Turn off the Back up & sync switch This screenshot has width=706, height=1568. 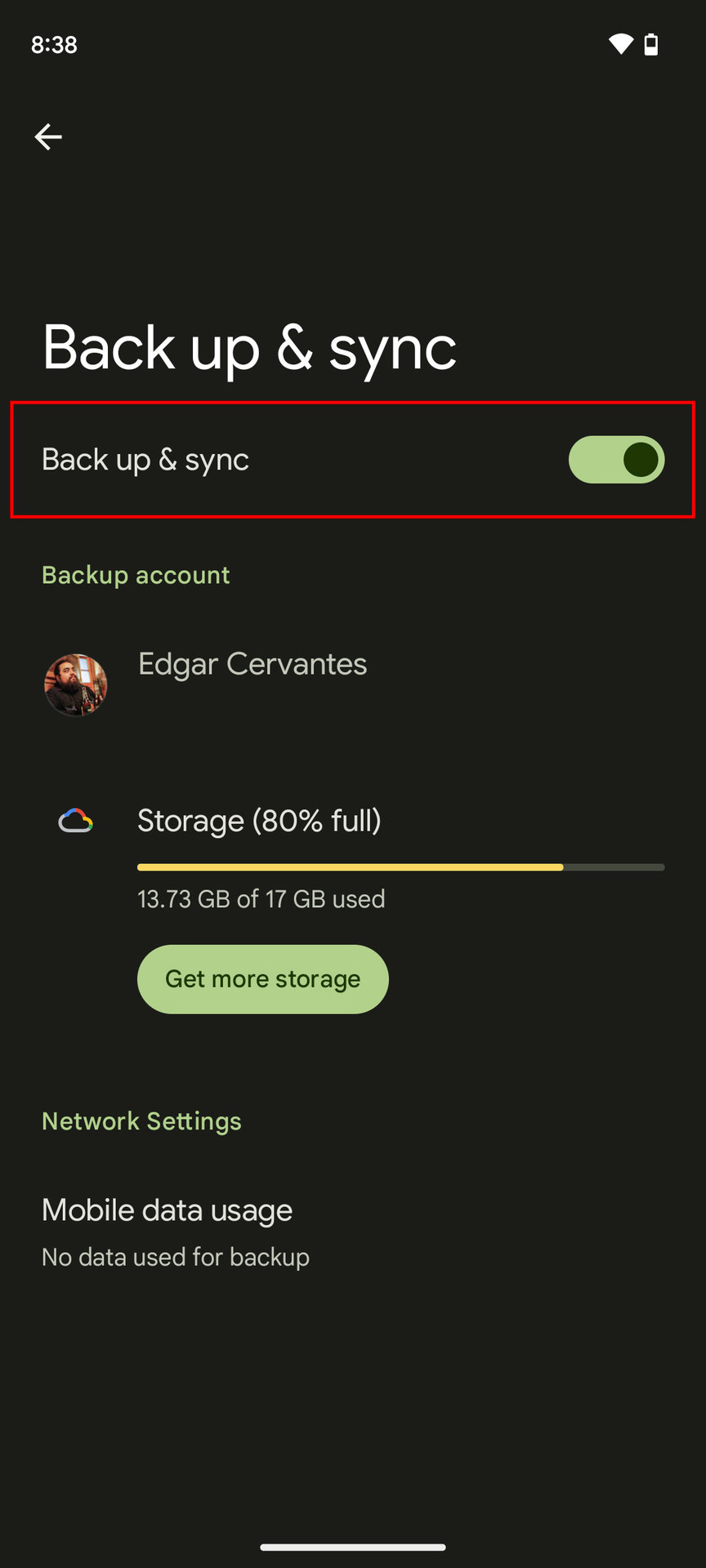point(616,460)
